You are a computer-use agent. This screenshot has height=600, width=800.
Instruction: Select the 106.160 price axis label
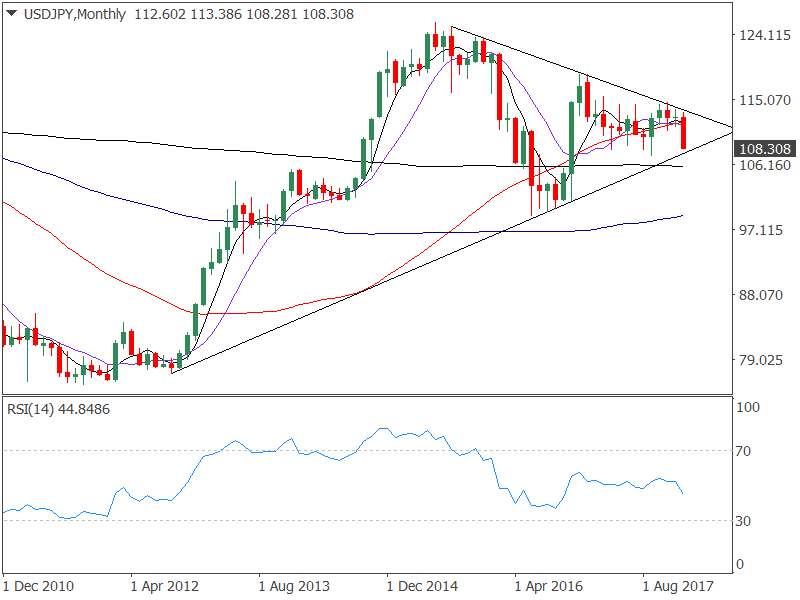765,165
